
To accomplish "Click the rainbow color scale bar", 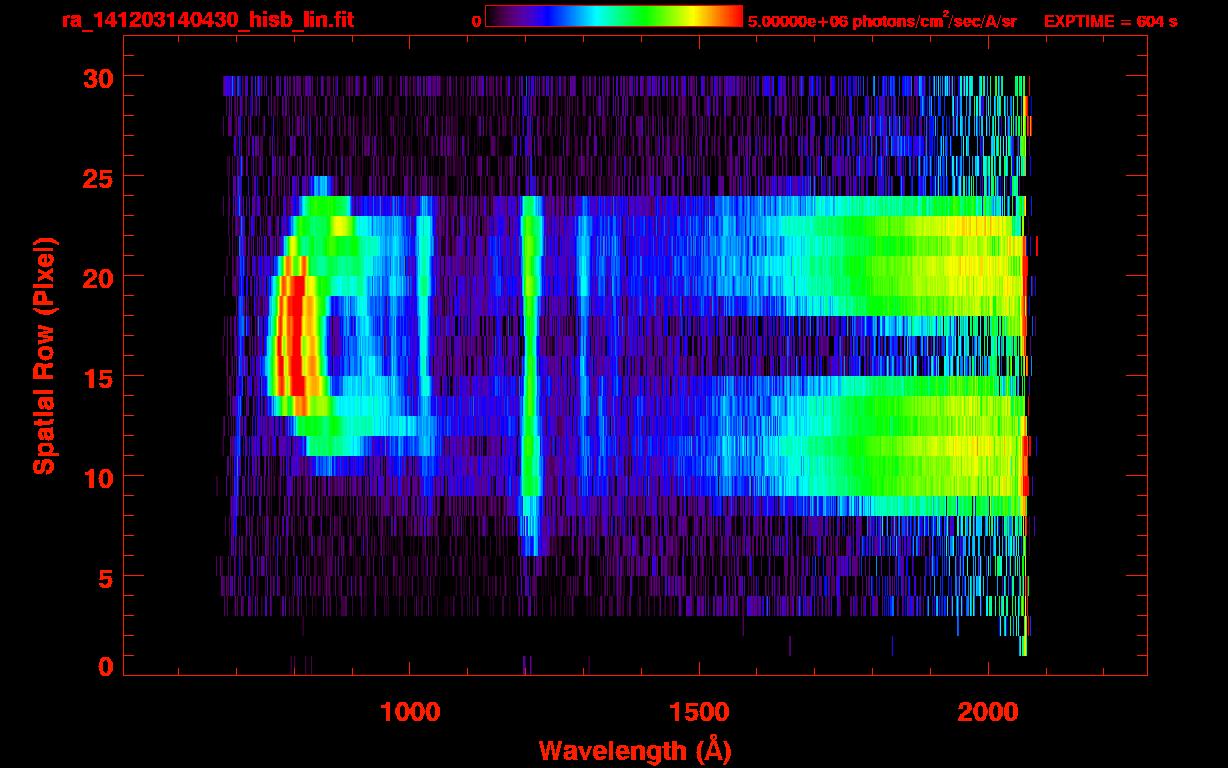I will point(614,16).
